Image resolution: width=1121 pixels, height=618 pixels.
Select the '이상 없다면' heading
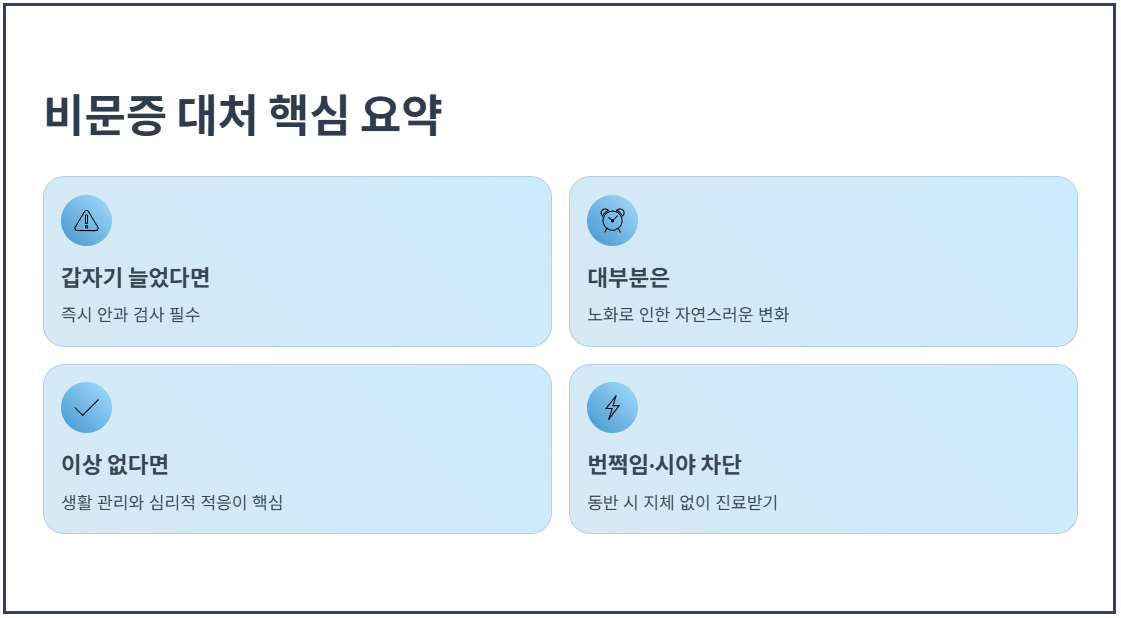pos(114,465)
